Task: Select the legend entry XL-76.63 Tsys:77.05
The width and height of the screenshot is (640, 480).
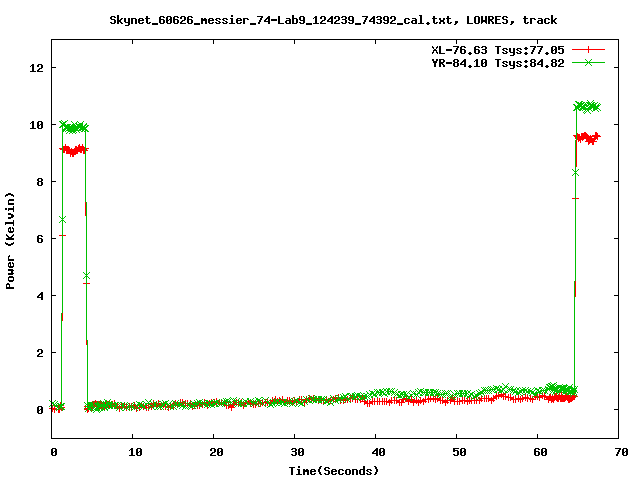Action: tap(498, 50)
